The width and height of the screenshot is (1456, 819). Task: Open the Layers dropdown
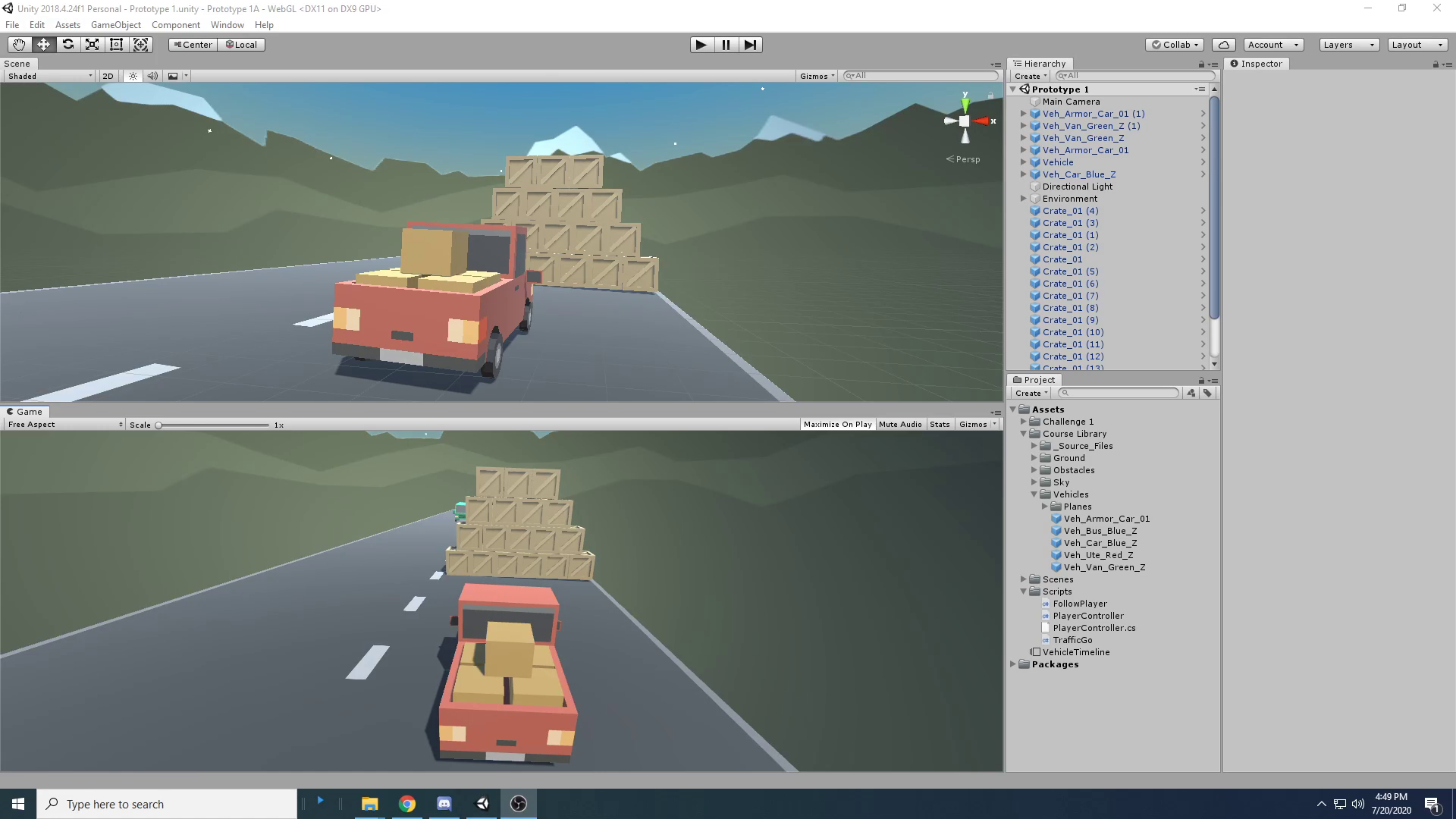pyautogui.click(x=1348, y=45)
